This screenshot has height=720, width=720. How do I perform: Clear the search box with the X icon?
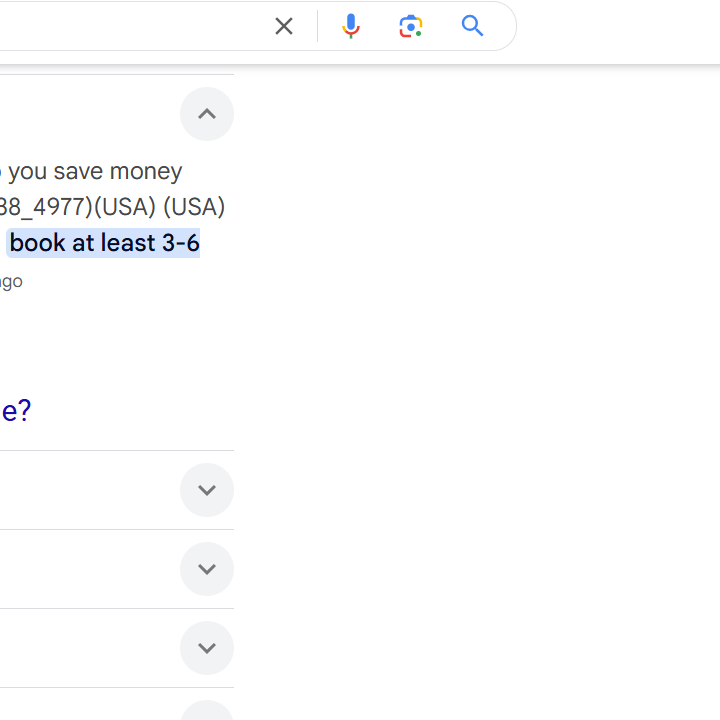[x=284, y=26]
